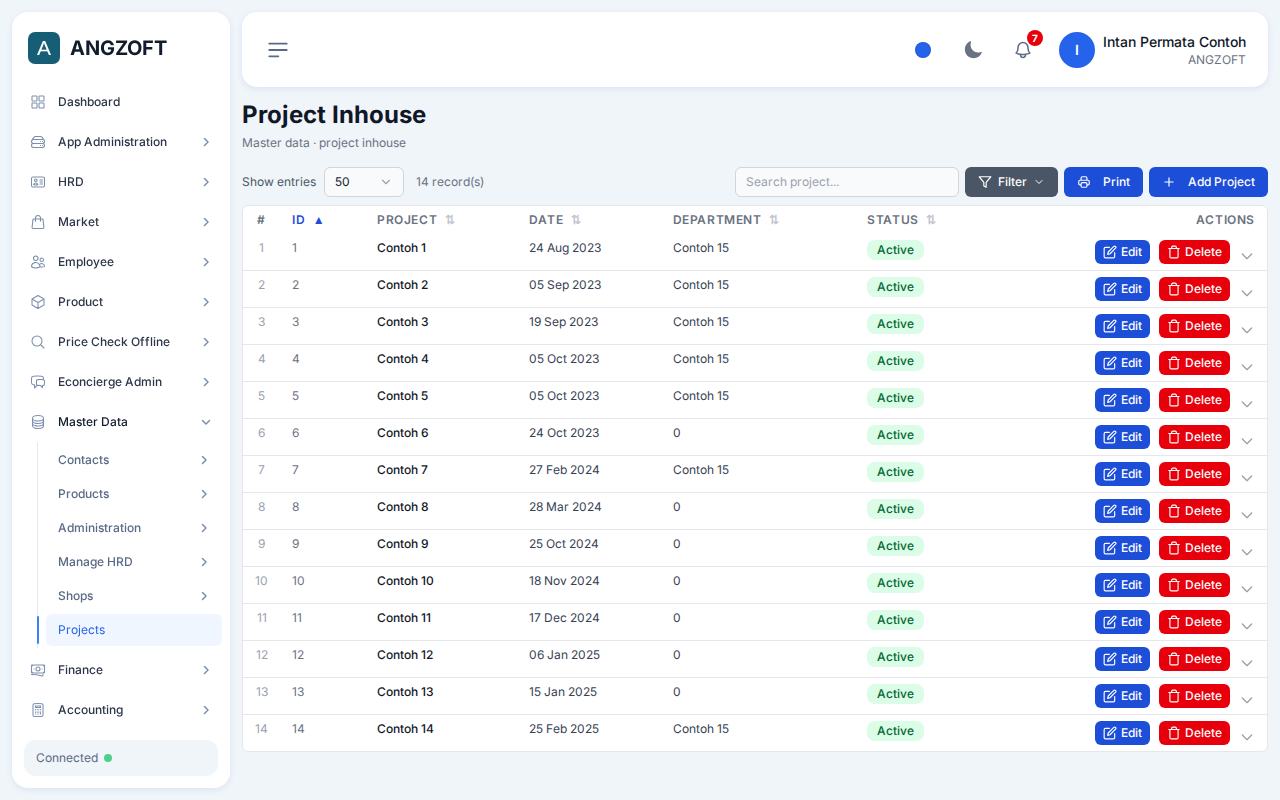Sort by DATE column sort icon
1280x800 pixels.
[576, 220]
